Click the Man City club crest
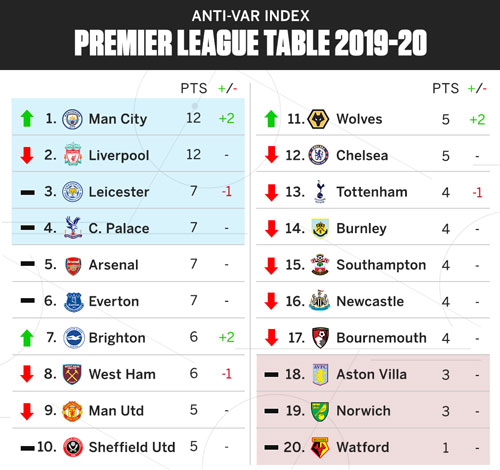 (x=72, y=119)
